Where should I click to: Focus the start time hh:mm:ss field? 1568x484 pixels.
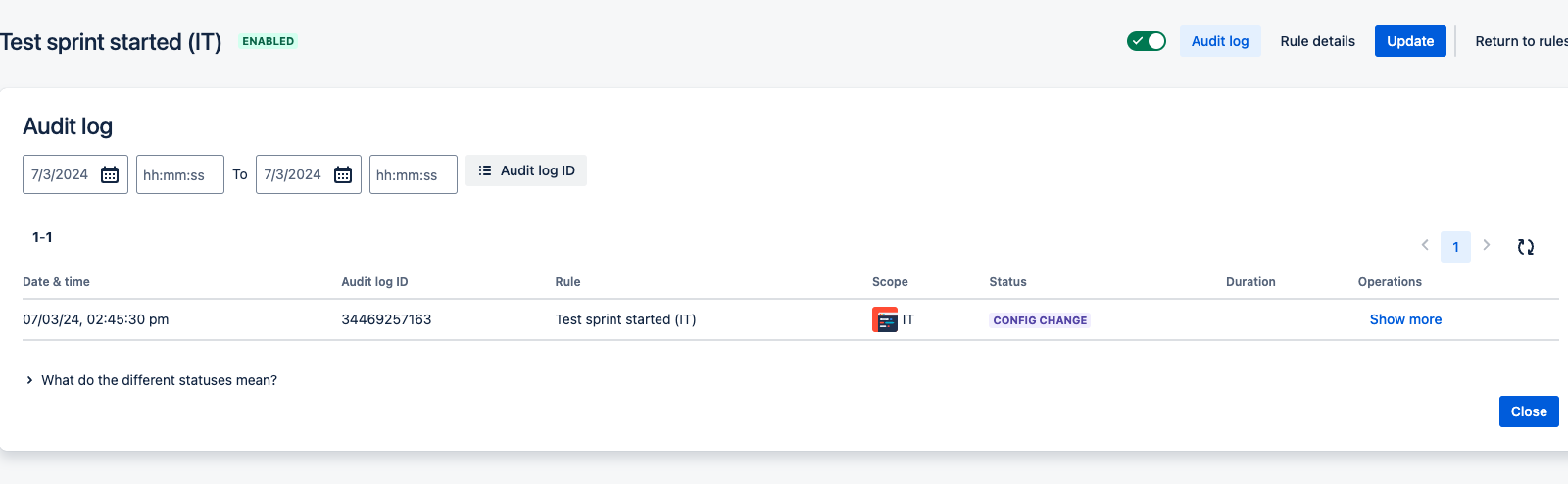pyautogui.click(x=180, y=174)
